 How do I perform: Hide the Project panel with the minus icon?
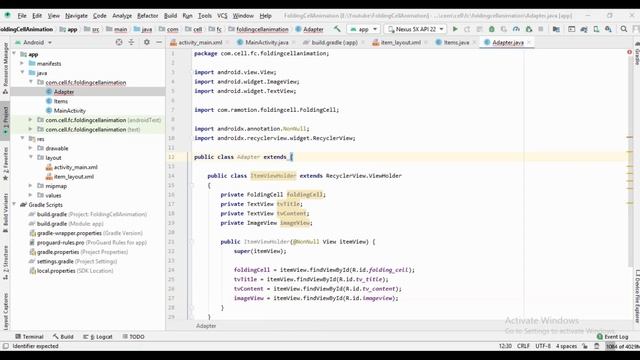[159, 42]
